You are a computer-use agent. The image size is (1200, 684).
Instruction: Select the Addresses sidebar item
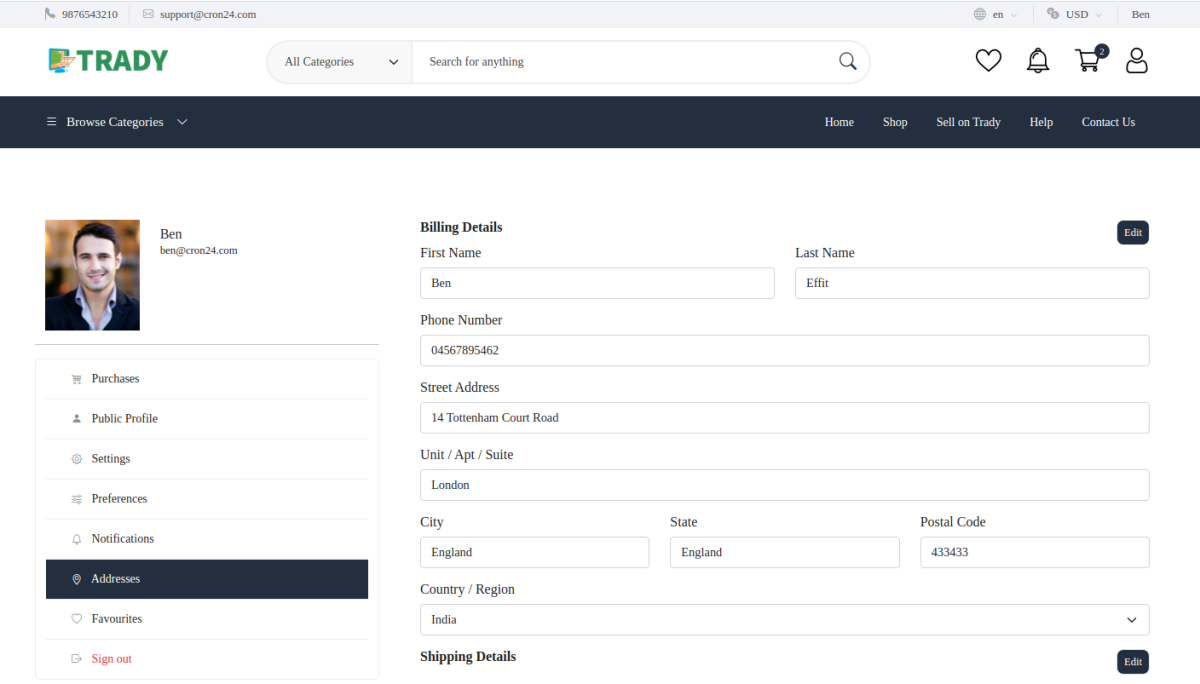point(207,579)
